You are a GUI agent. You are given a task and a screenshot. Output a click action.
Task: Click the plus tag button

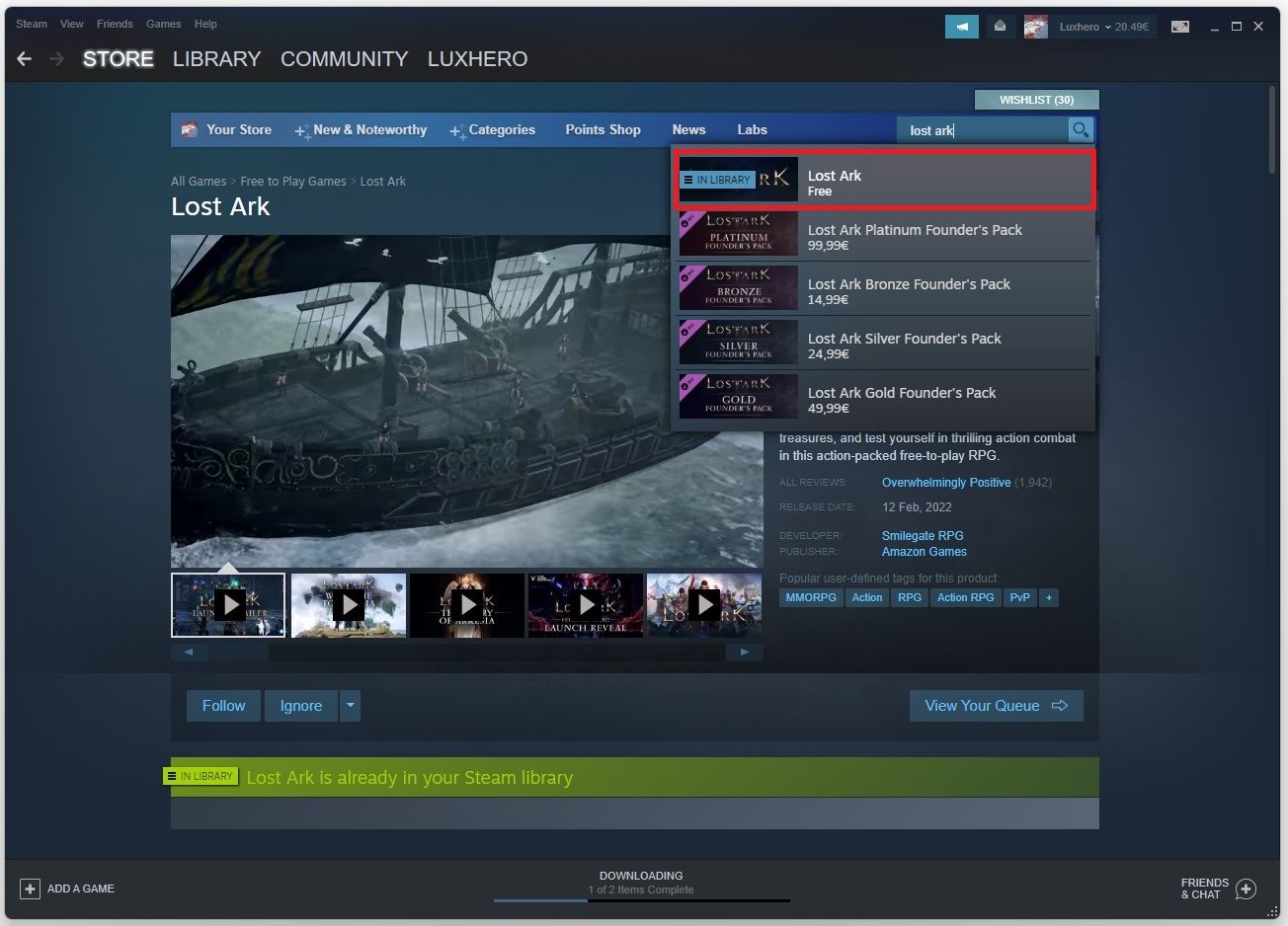point(1049,597)
